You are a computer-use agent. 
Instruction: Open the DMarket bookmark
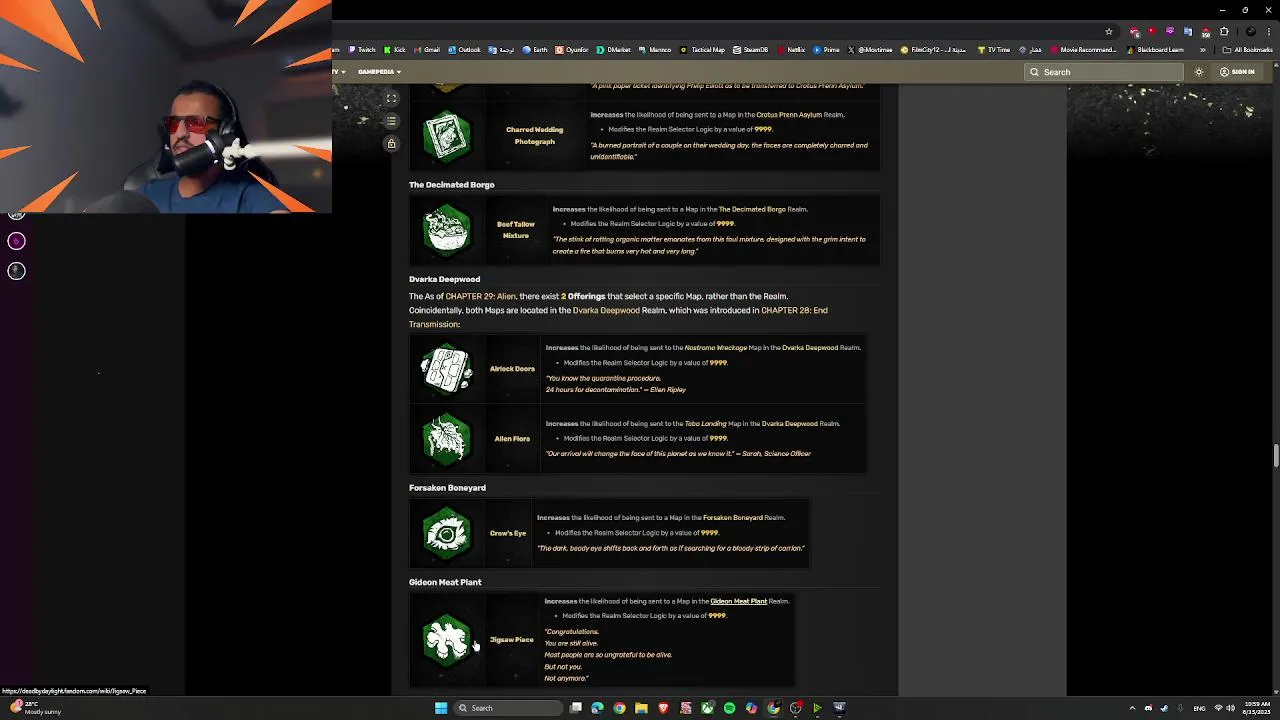click(x=614, y=50)
